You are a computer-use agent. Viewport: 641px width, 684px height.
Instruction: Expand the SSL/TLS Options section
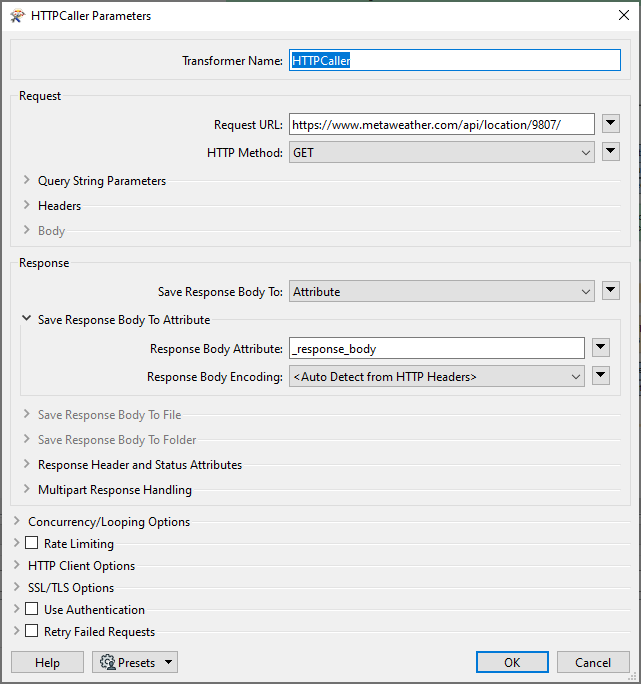point(17,587)
